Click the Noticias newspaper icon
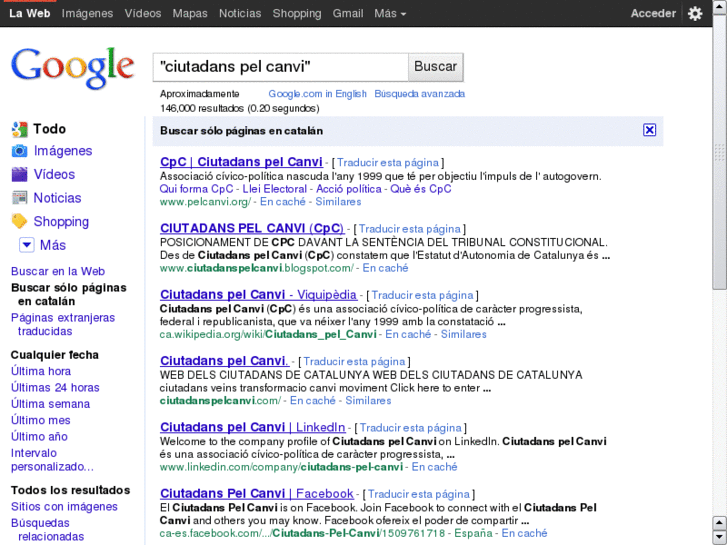Screen dimensions: 727x545 point(19,198)
